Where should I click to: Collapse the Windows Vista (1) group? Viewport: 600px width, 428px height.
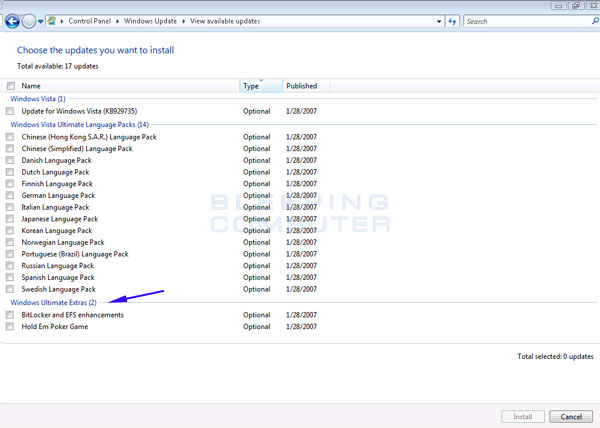pyautogui.click(x=38, y=99)
